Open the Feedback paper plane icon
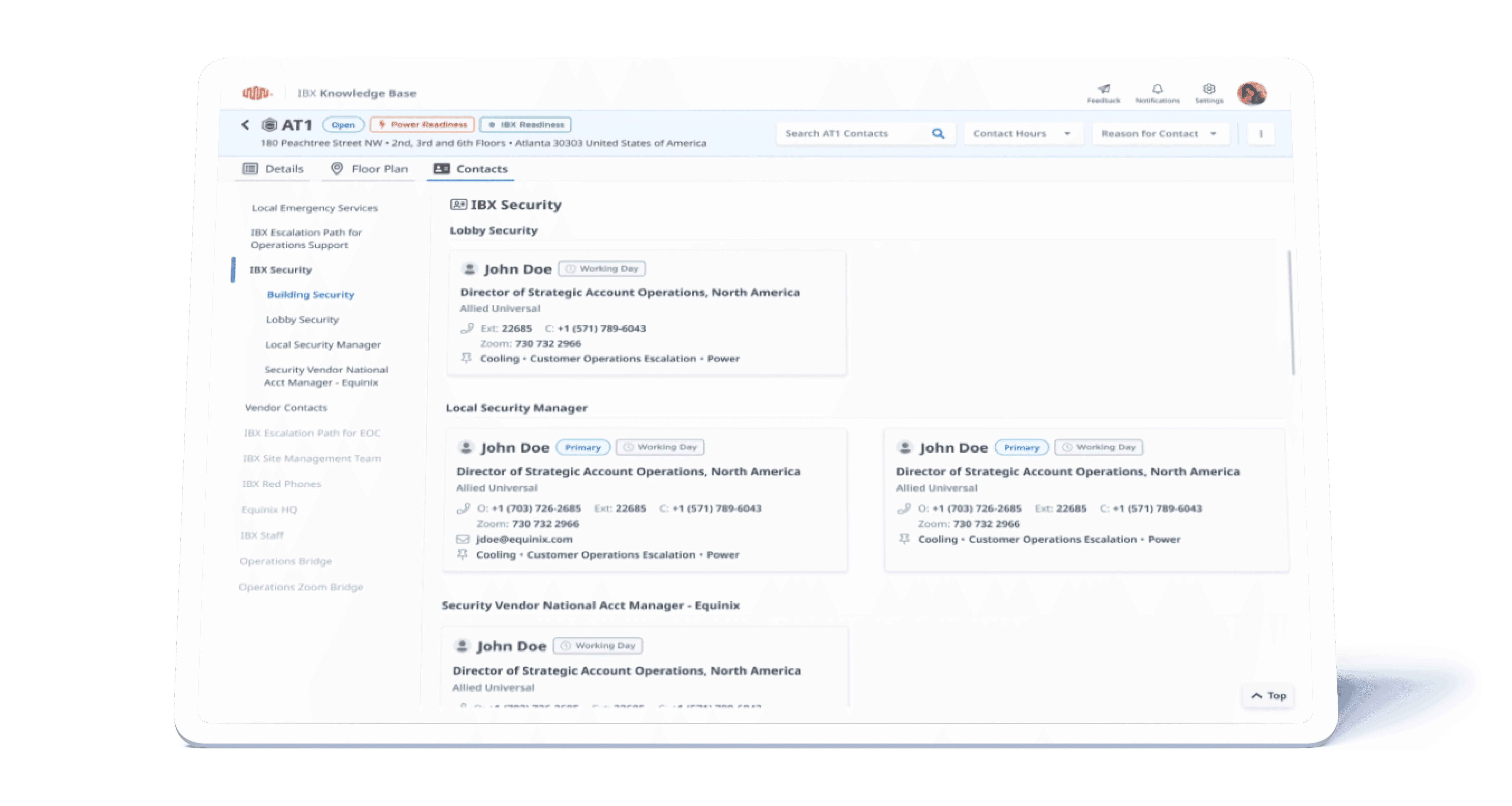The image size is (1512, 806). pyautogui.click(x=1104, y=89)
